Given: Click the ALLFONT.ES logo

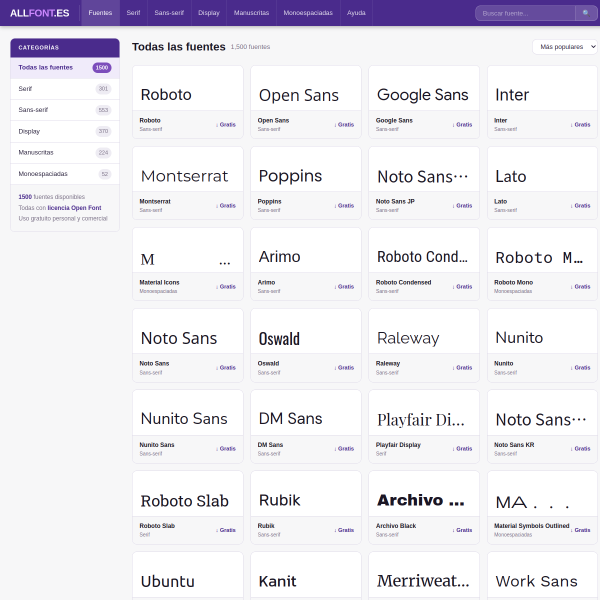Looking at the screenshot, I should 39,13.
